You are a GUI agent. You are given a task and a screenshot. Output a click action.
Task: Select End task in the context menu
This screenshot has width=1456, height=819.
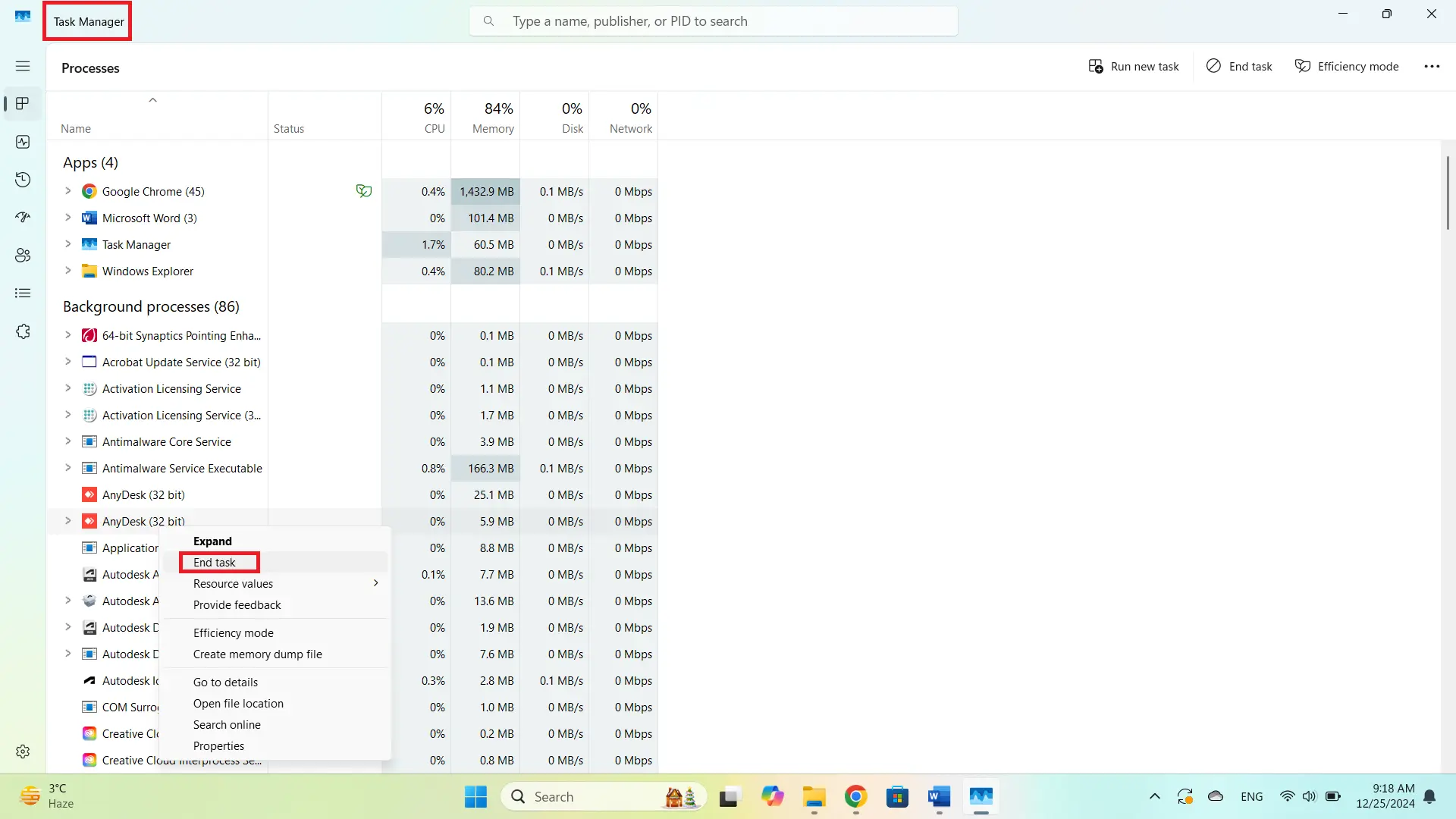[x=218, y=562]
